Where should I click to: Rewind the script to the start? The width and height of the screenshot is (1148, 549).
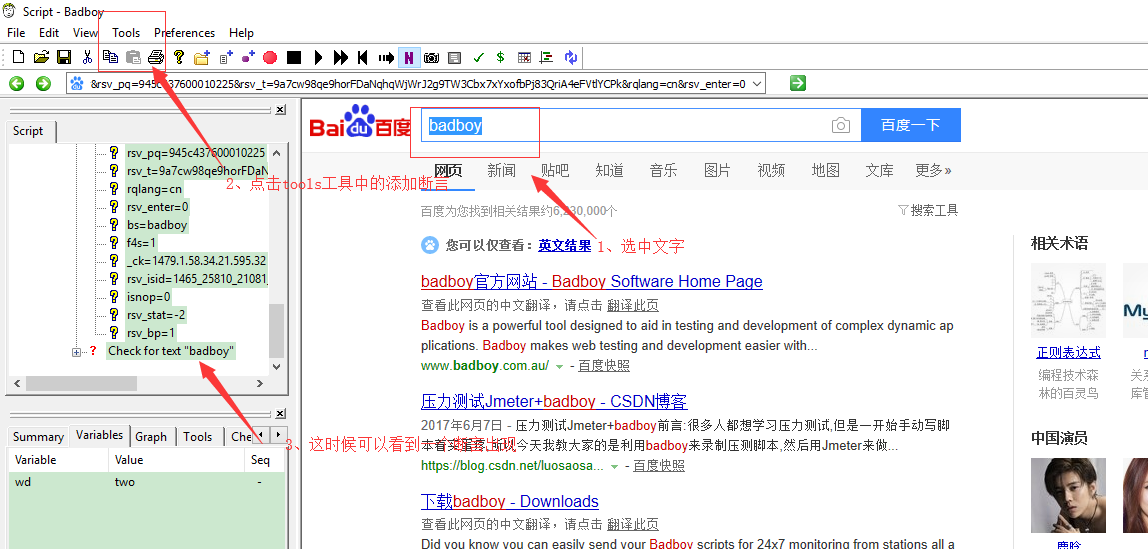click(362, 57)
